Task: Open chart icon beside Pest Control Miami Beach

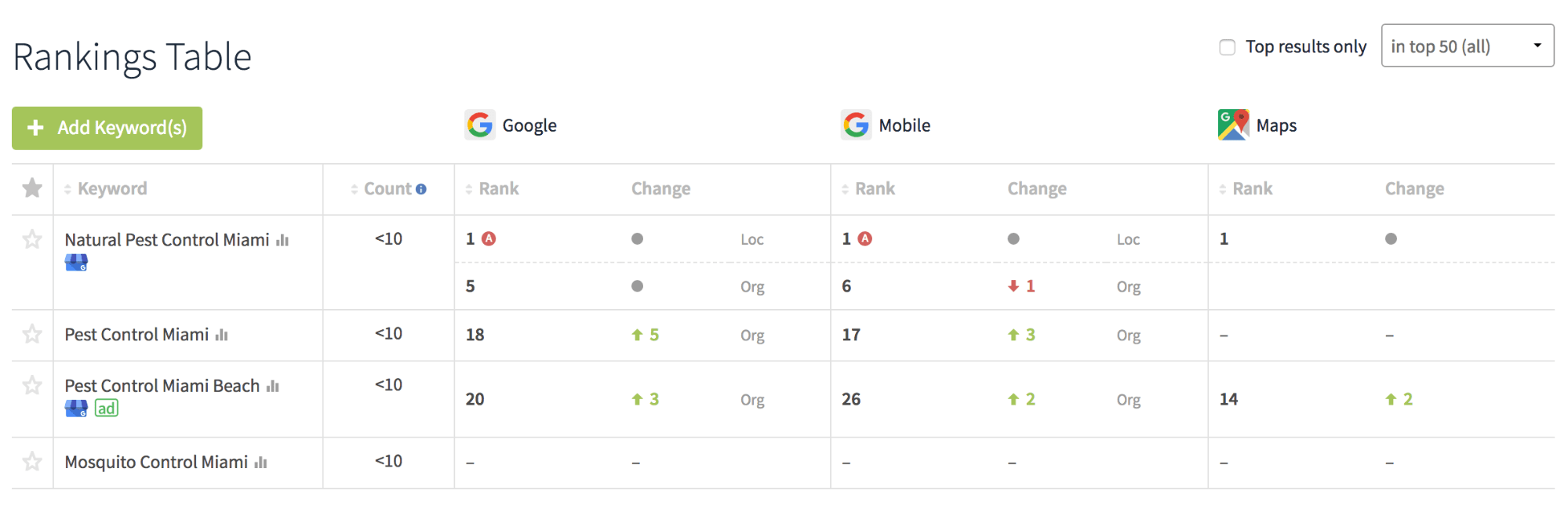Action: (x=273, y=386)
